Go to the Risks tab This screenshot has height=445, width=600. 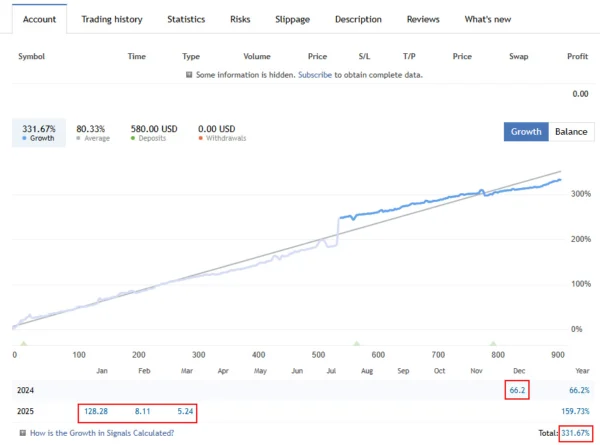pyautogui.click(x=240, y=19)
